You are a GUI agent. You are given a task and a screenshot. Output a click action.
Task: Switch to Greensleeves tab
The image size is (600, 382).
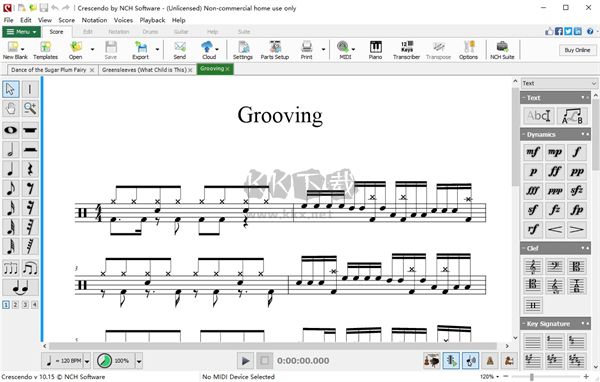[x=144, y=70]
